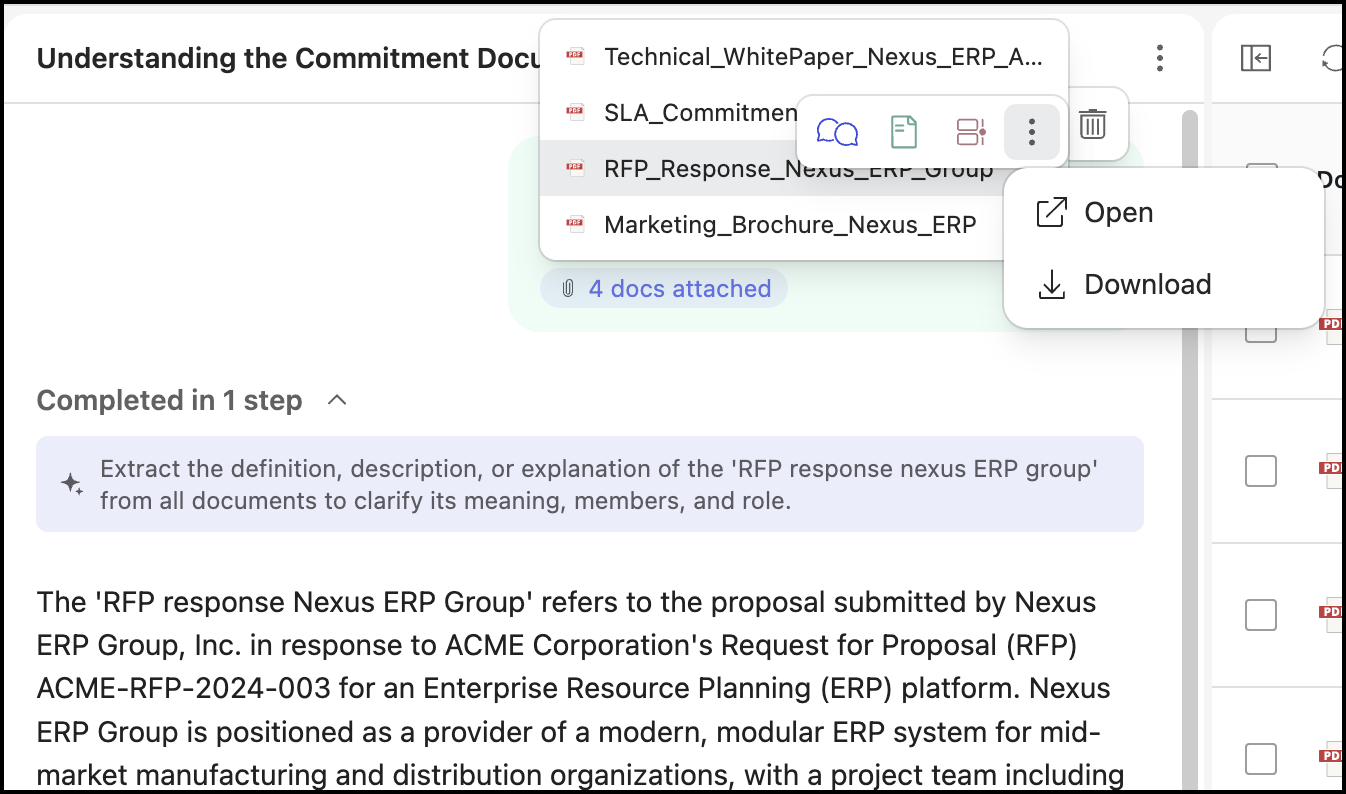
Task: Select RFP_Response_Nexus_ERP_Group in the attachments list
Action: (772, 169)
